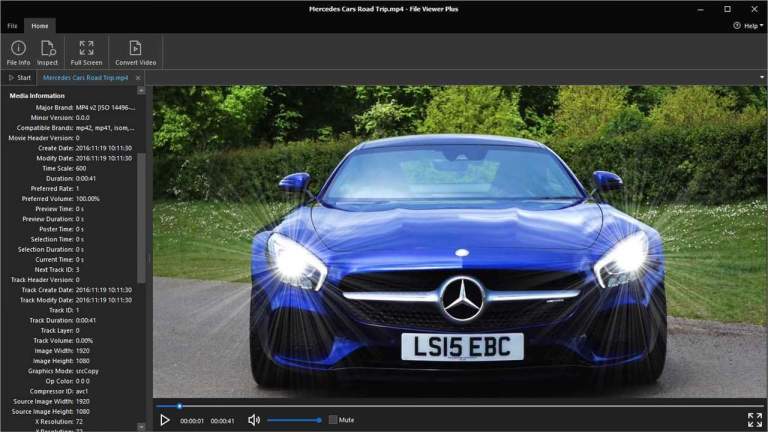Select the Duration 0:00:41 row

pos(73,178)
